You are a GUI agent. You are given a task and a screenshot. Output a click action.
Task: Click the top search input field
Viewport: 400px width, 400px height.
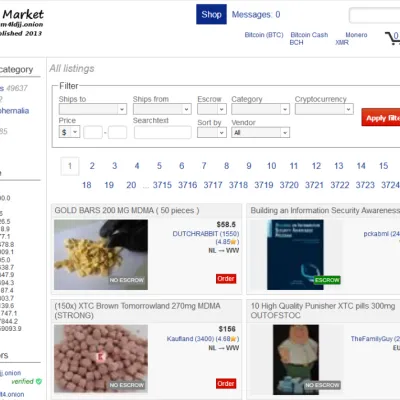point(375,15)
